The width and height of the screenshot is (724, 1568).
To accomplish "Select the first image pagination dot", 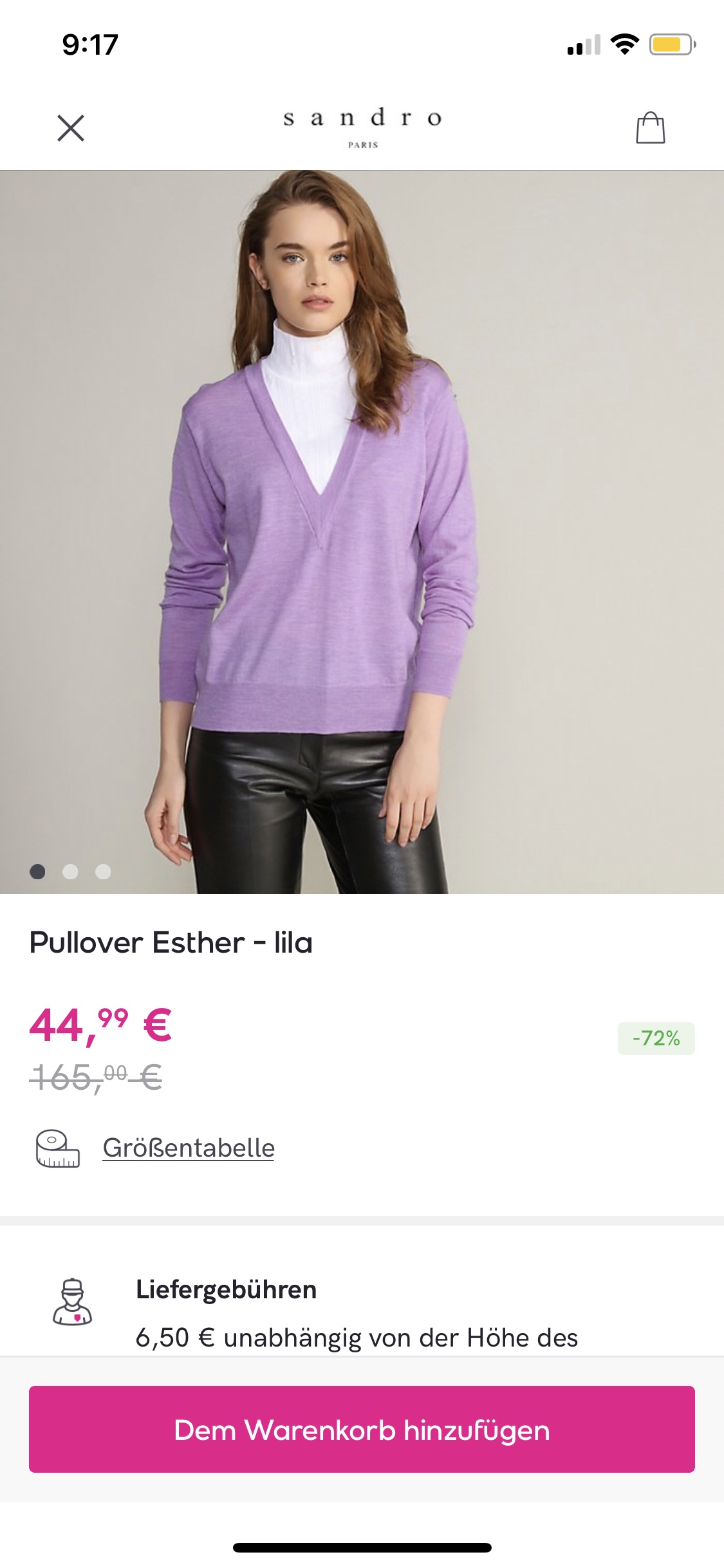I will [37, 872].
